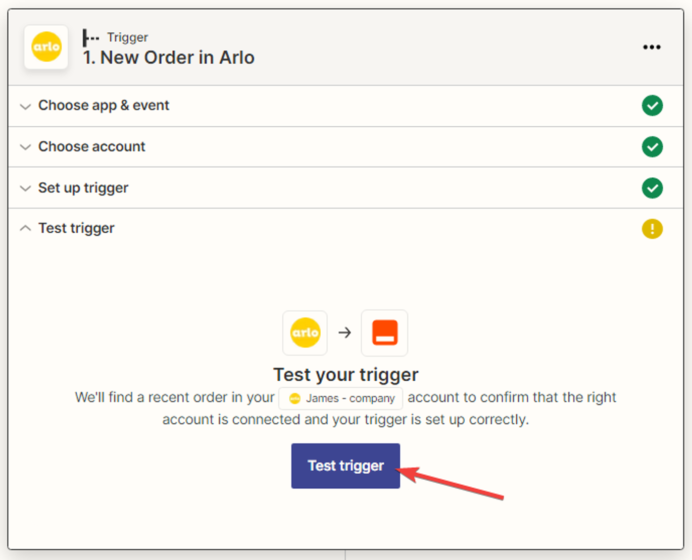This screenshot has height=560, width=692.
Task: Expand the Choose app & event chevron
Action: pyautogui.click(x=25, y=106)
